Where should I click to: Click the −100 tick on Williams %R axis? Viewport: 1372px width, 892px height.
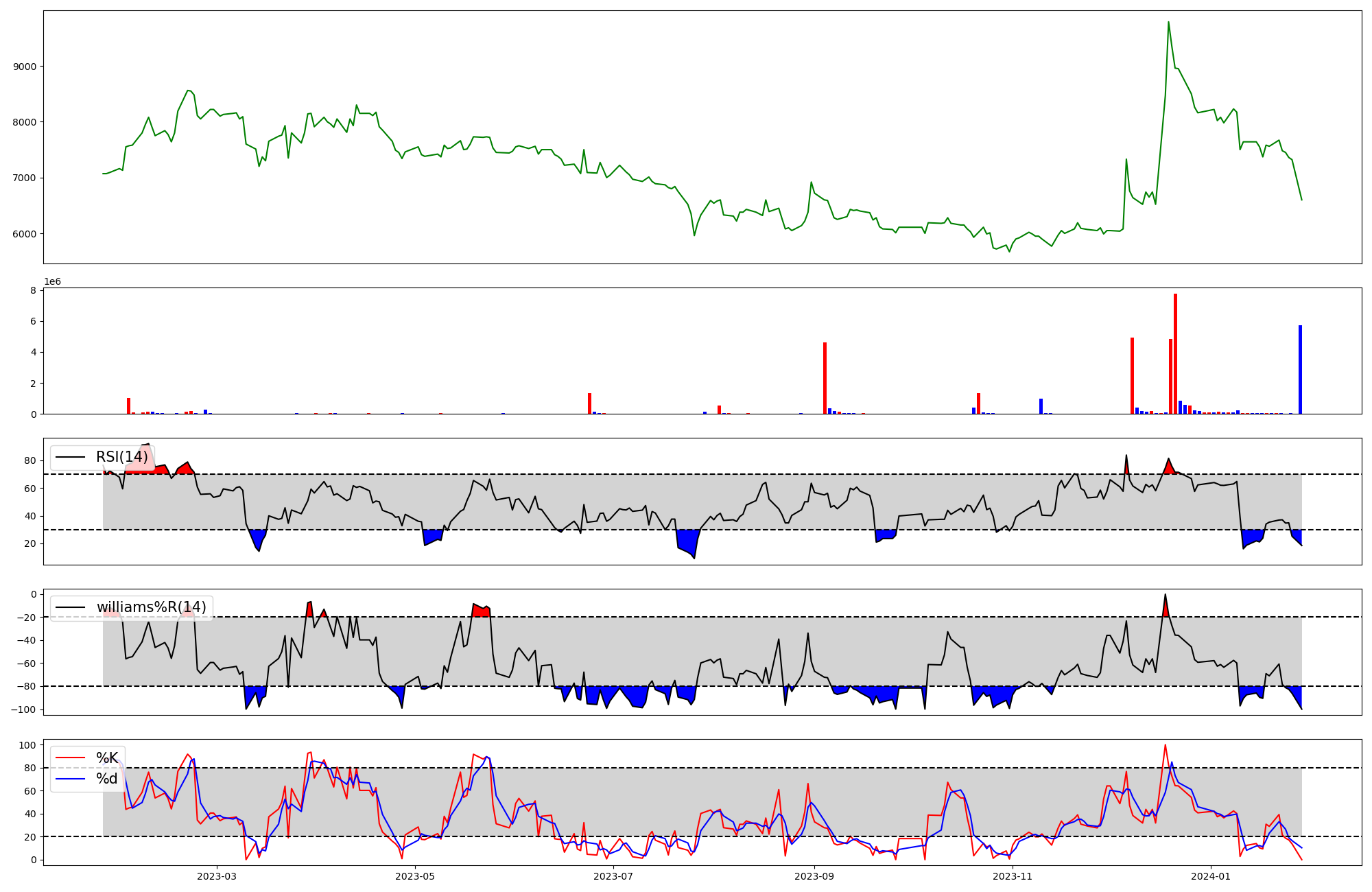click(x=25, y=709)
